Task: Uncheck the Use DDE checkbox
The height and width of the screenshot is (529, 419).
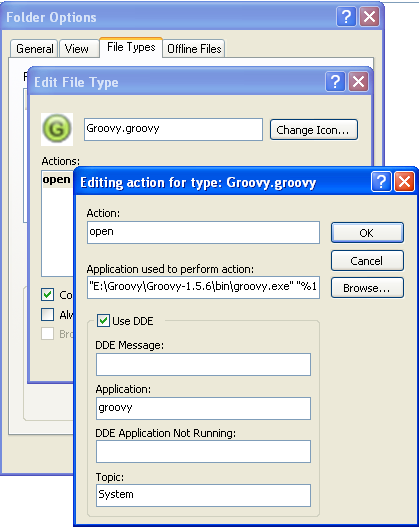Action: (103, 321)
